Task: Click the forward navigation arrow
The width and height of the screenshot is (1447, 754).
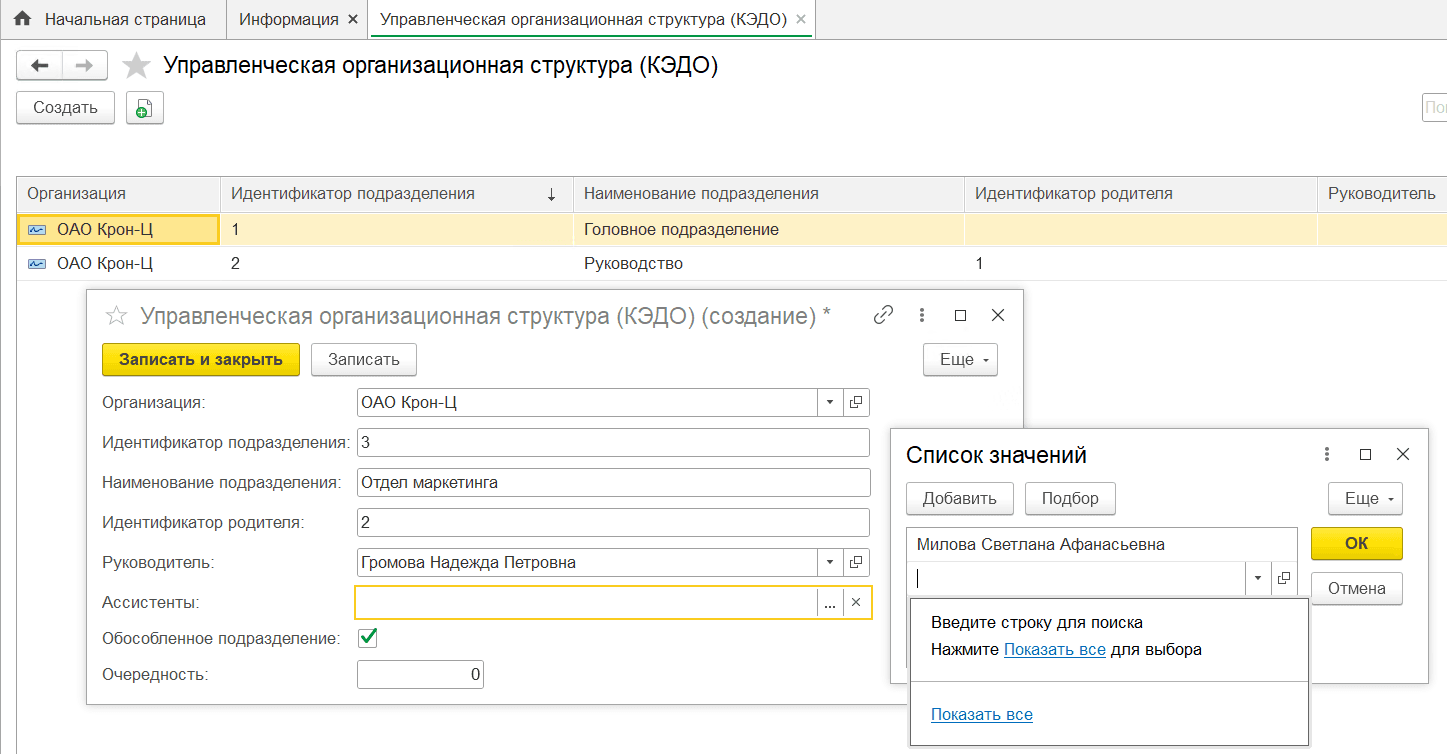Action: (x=85, y=66)
